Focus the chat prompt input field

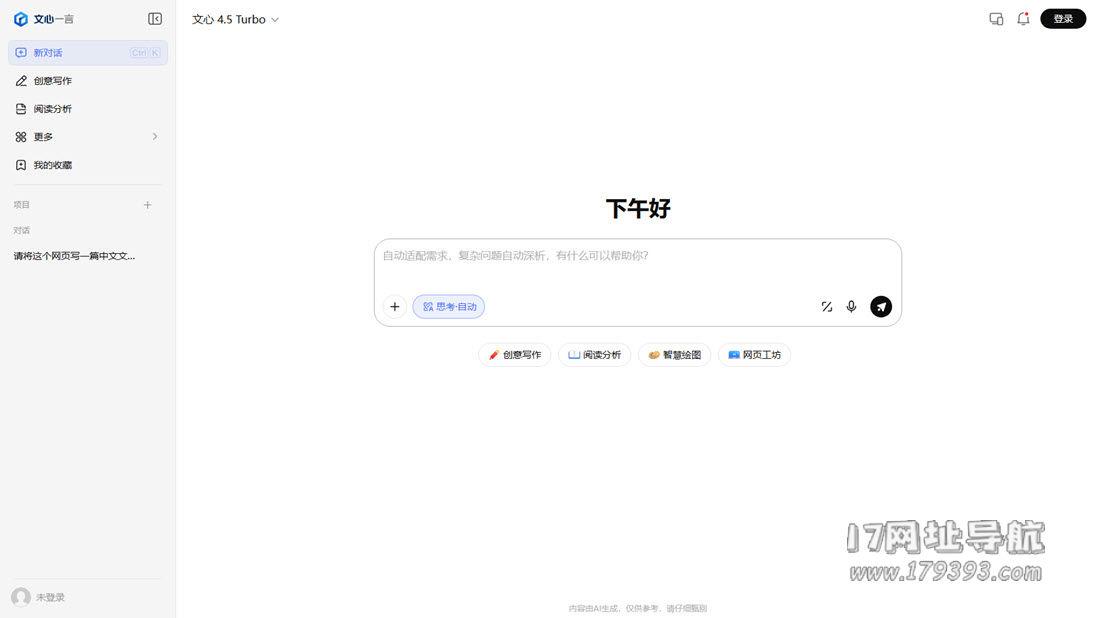637,264
